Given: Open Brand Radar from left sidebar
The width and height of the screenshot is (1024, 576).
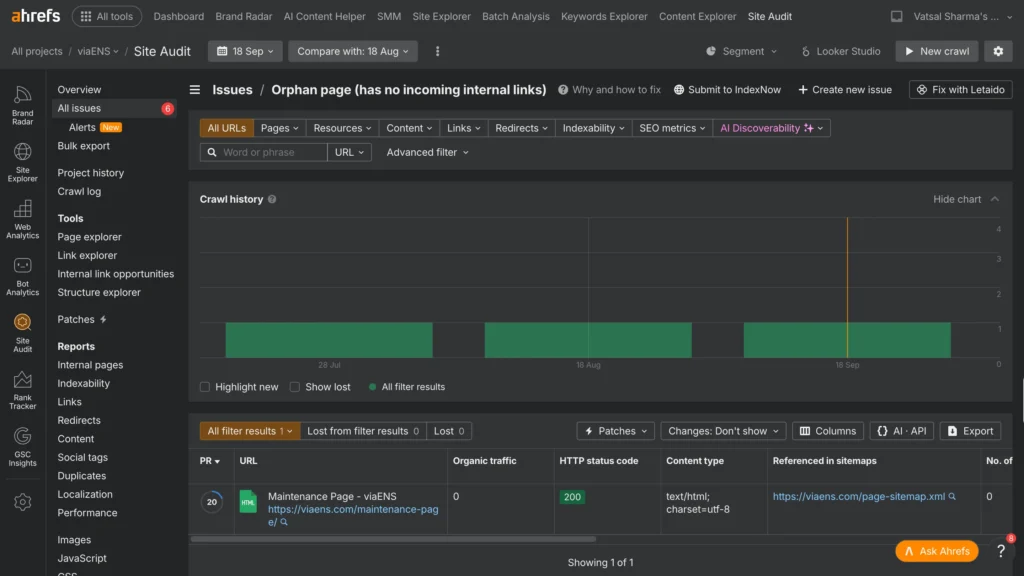Looking at the screenshot, I should [x=22, y=105].
